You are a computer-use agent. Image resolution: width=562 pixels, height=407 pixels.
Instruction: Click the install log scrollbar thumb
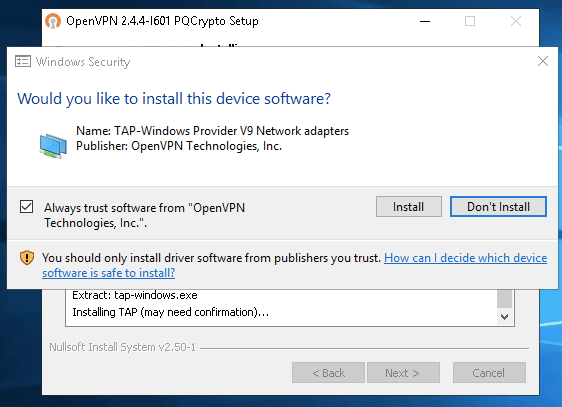coord(504,298)
